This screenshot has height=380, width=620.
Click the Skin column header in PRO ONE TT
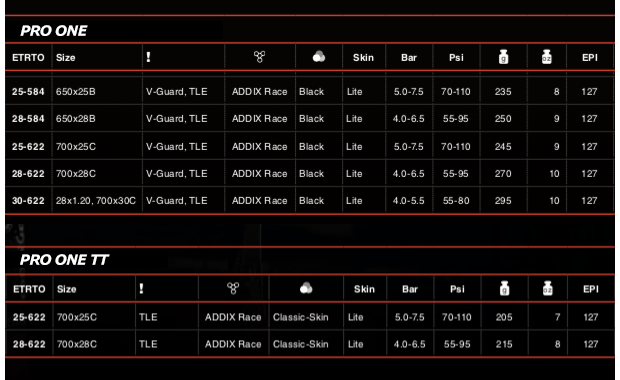pyautogui.click(x=364, y=289)
